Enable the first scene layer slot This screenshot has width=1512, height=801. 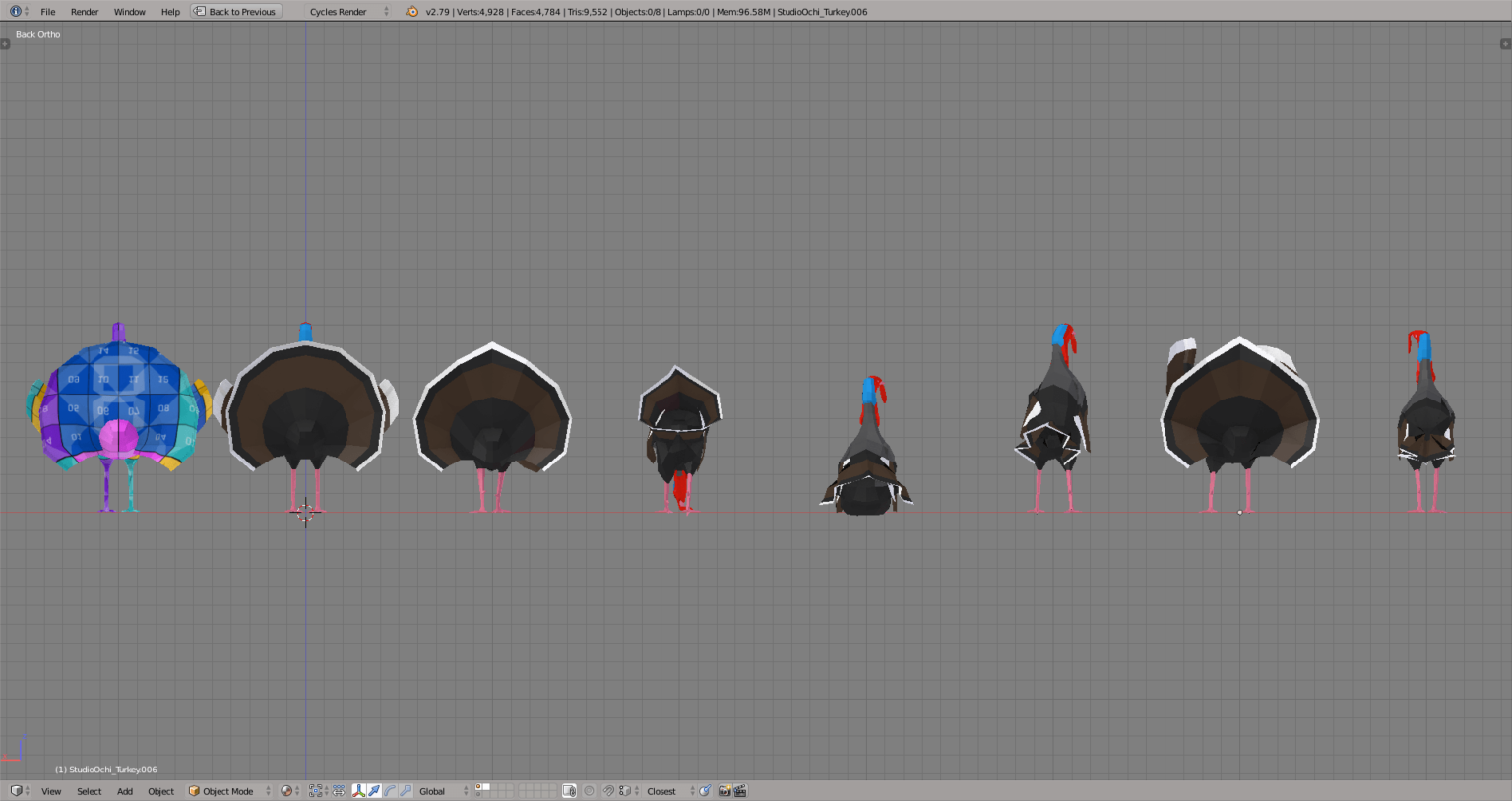[478, 787]
